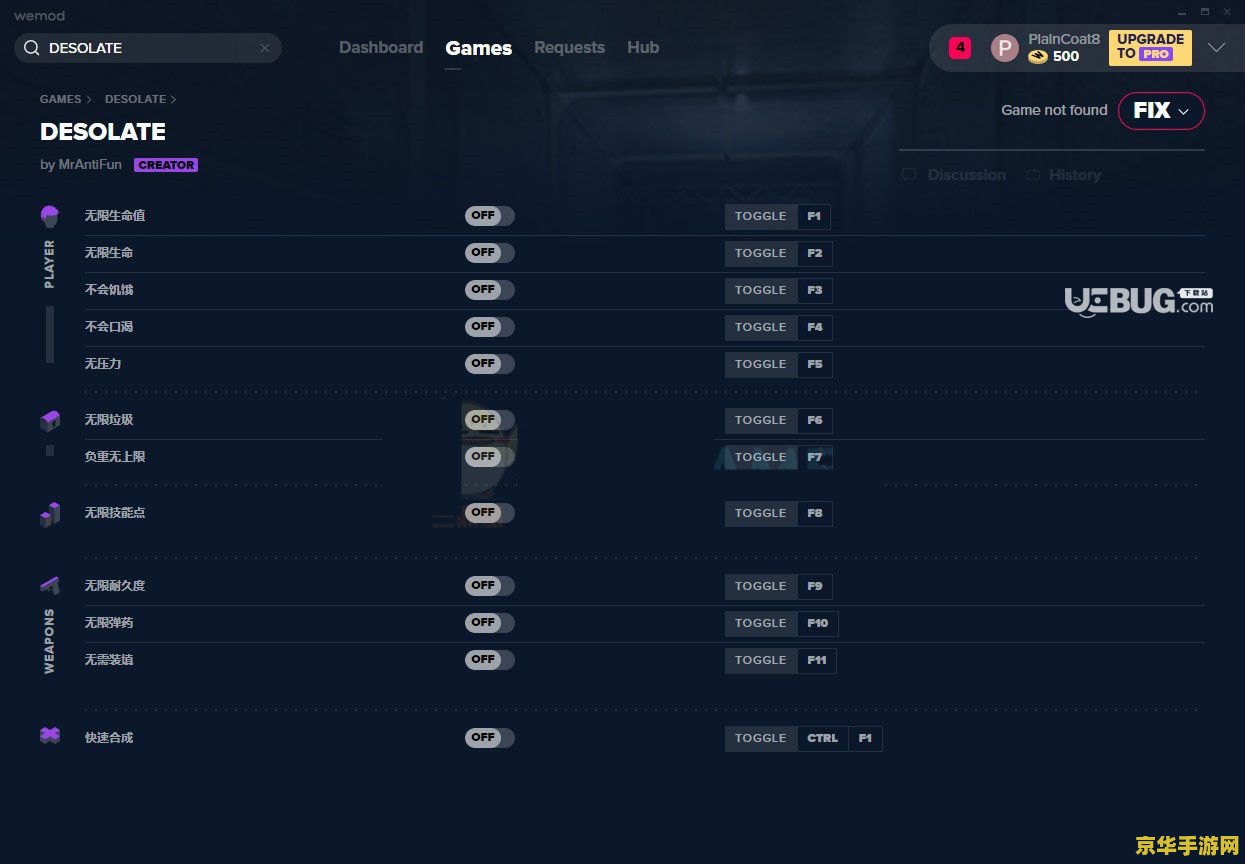Click TOGGLE button beside F3
This screenshot has height=864, width=1245.
761,291
